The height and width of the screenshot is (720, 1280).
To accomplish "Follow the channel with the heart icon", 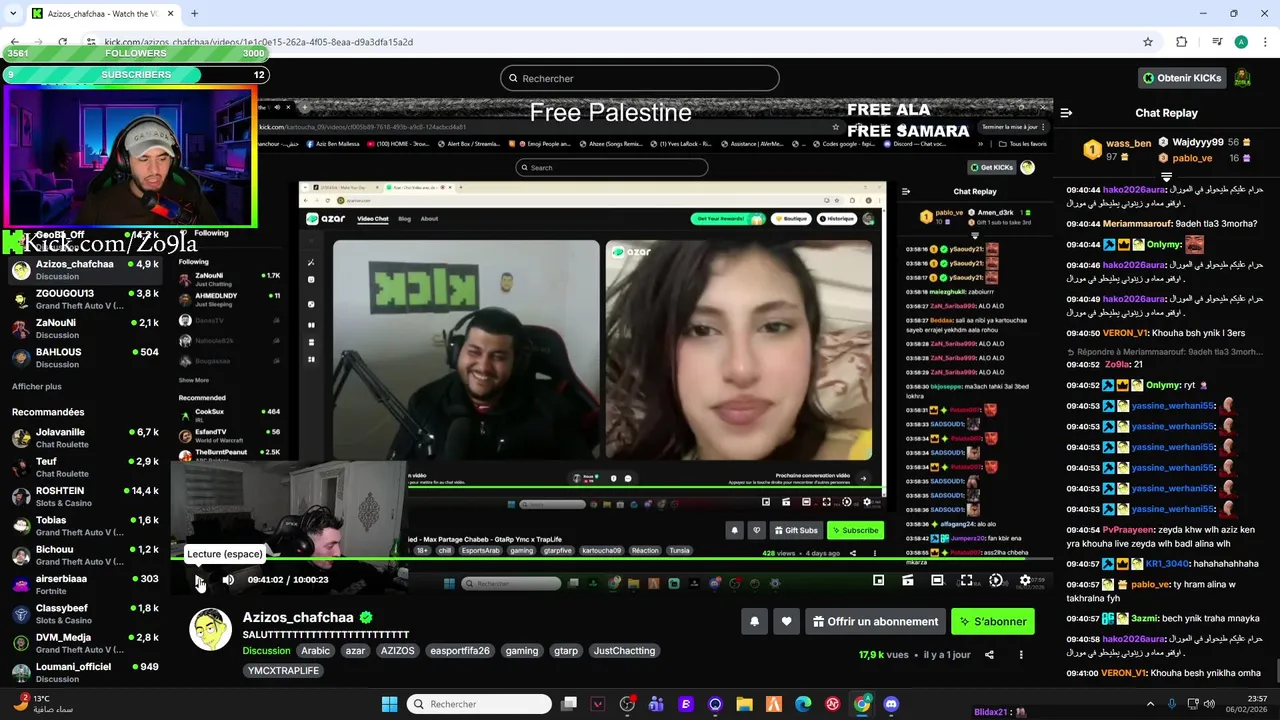I will [786, 621].
